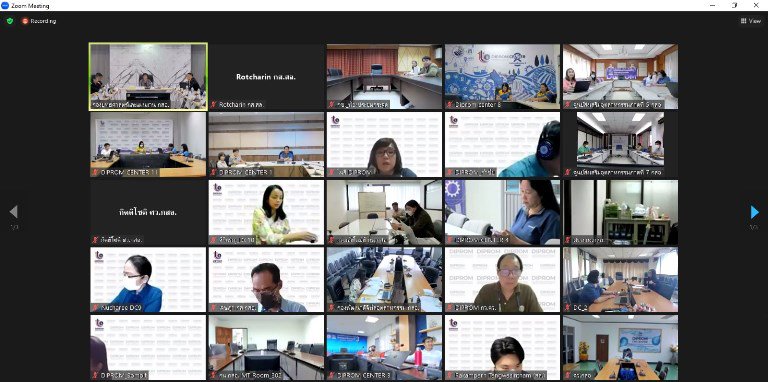This screenshot has width=768, height=382.
Task: Select the DC_2 meeting room tile
Action: tap(621, 280)
